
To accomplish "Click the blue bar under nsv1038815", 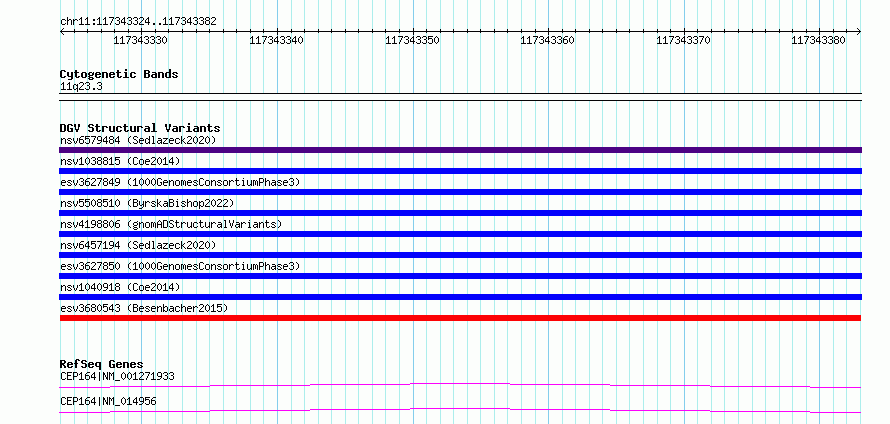I will (x=460, y=171).
